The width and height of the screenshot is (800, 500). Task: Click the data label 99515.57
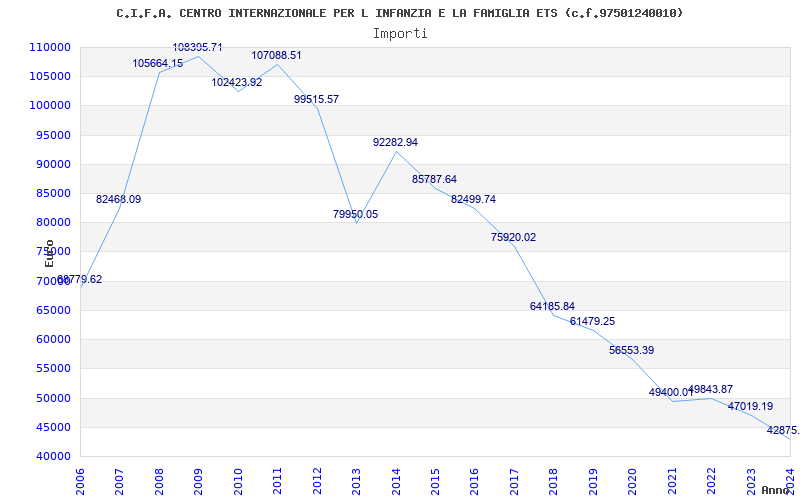tap(316, 99)
